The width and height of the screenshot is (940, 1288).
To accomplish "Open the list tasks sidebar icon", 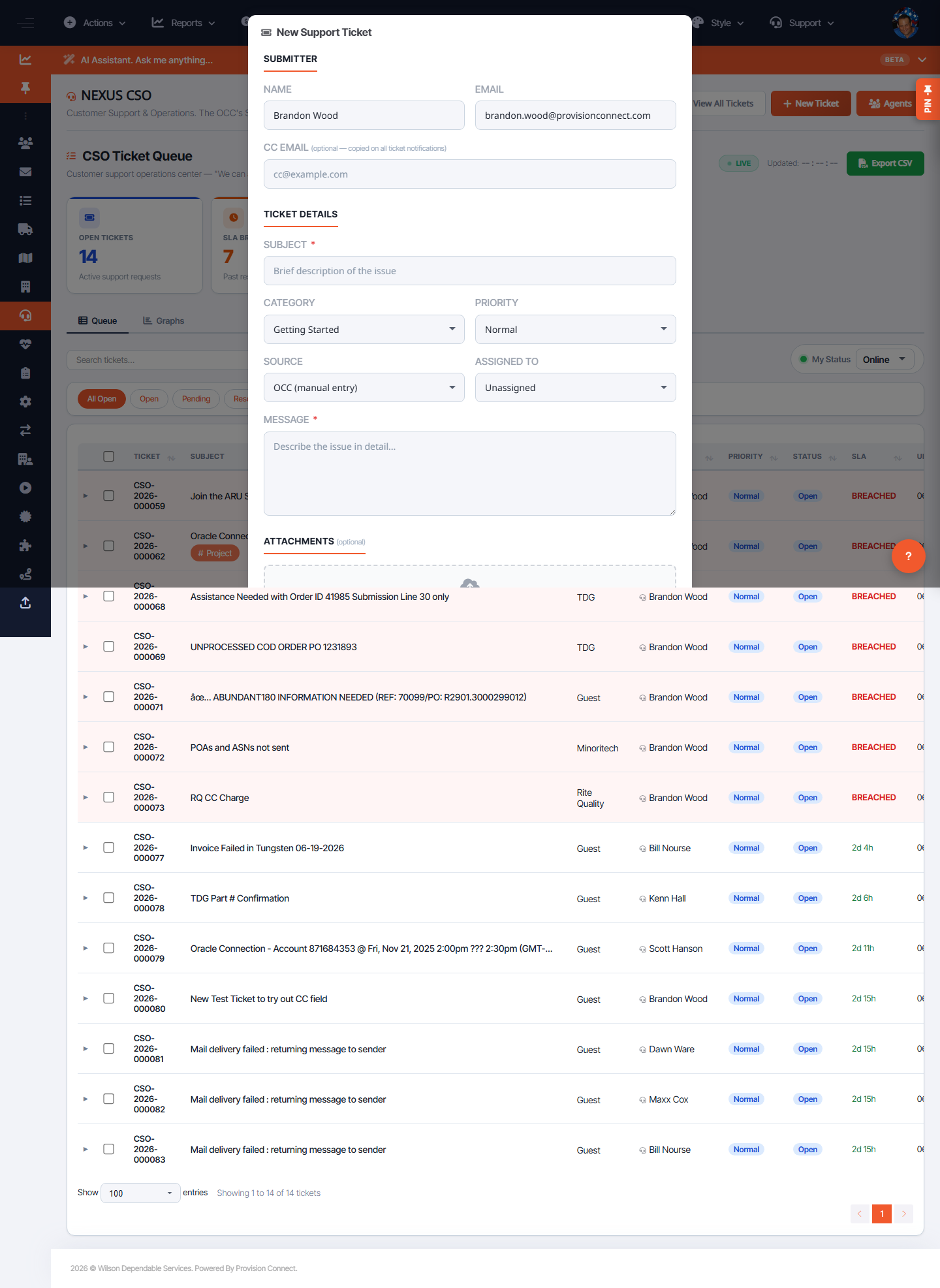I will (25, 200).
